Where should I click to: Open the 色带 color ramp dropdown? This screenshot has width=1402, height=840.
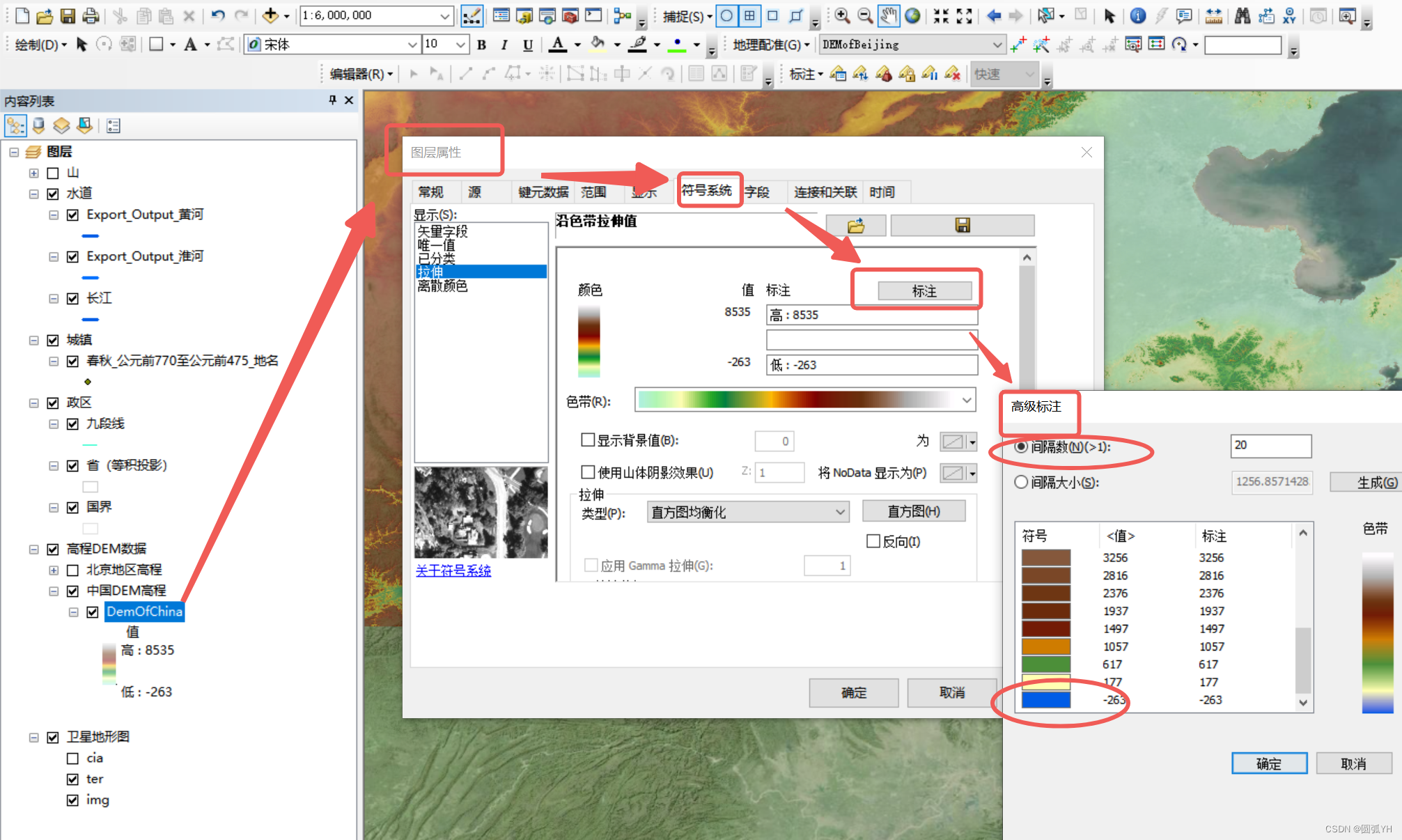(966, 400)
